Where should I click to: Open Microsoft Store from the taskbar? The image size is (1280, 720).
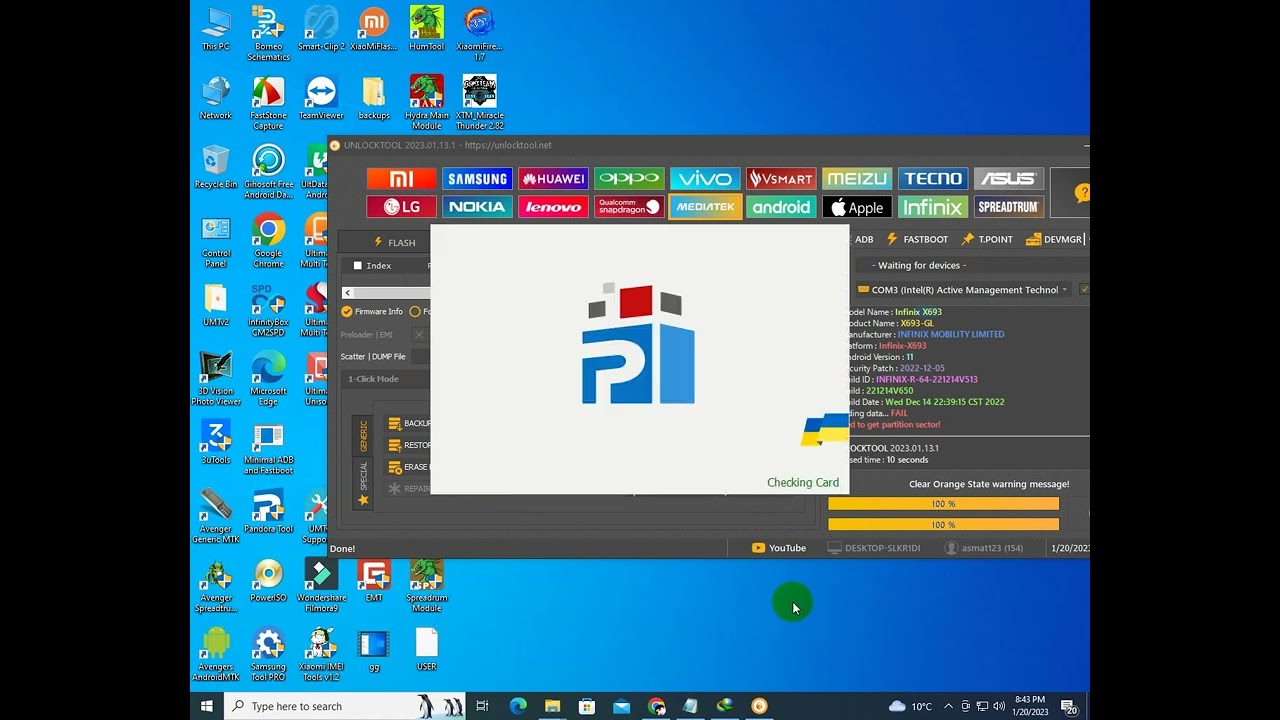point(587,706)
